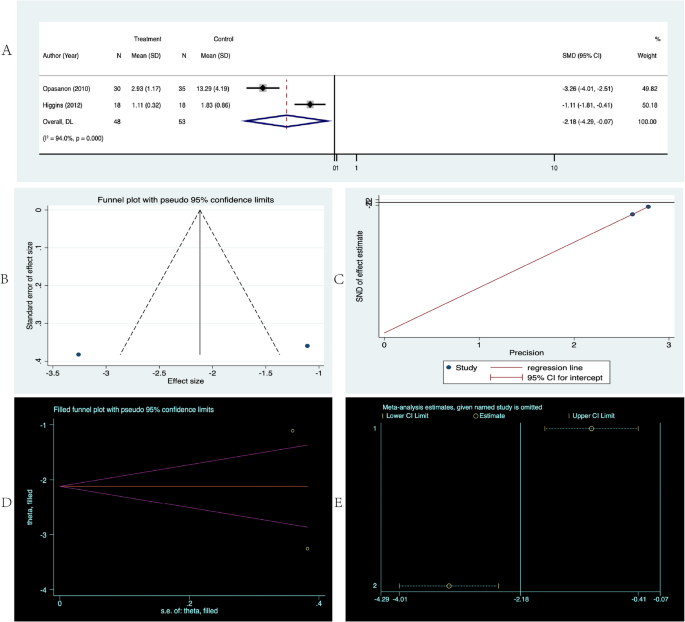Click the '-4.01' tick label in panel E

click(401, 599)
